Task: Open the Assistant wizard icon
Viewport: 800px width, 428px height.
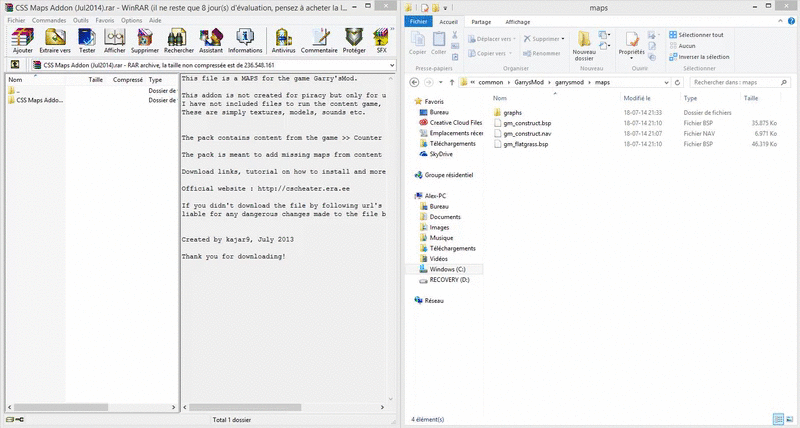Action: (211, 37)
